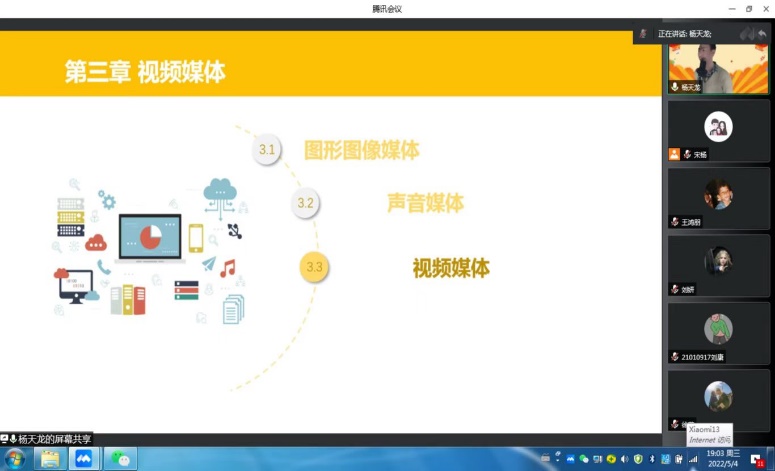Click the Tencent Meeting tray icon
The width and height of the screenshot is (775, 471).
[x=570, y=459]
